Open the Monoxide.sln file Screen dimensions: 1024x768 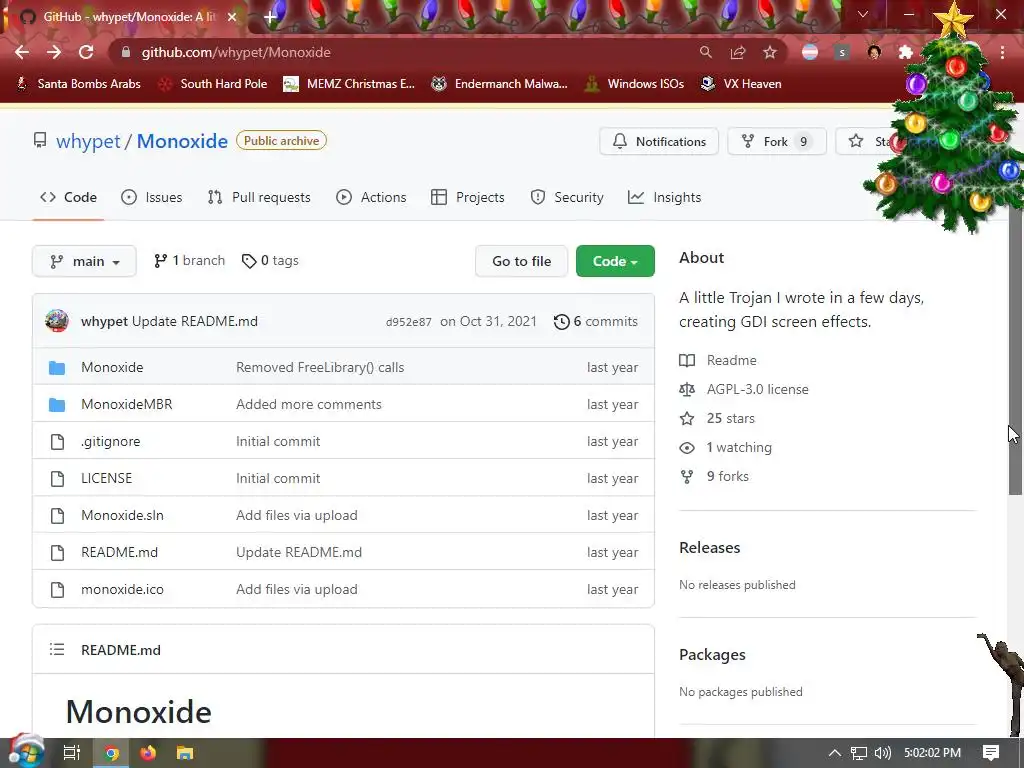pos(122,515)
